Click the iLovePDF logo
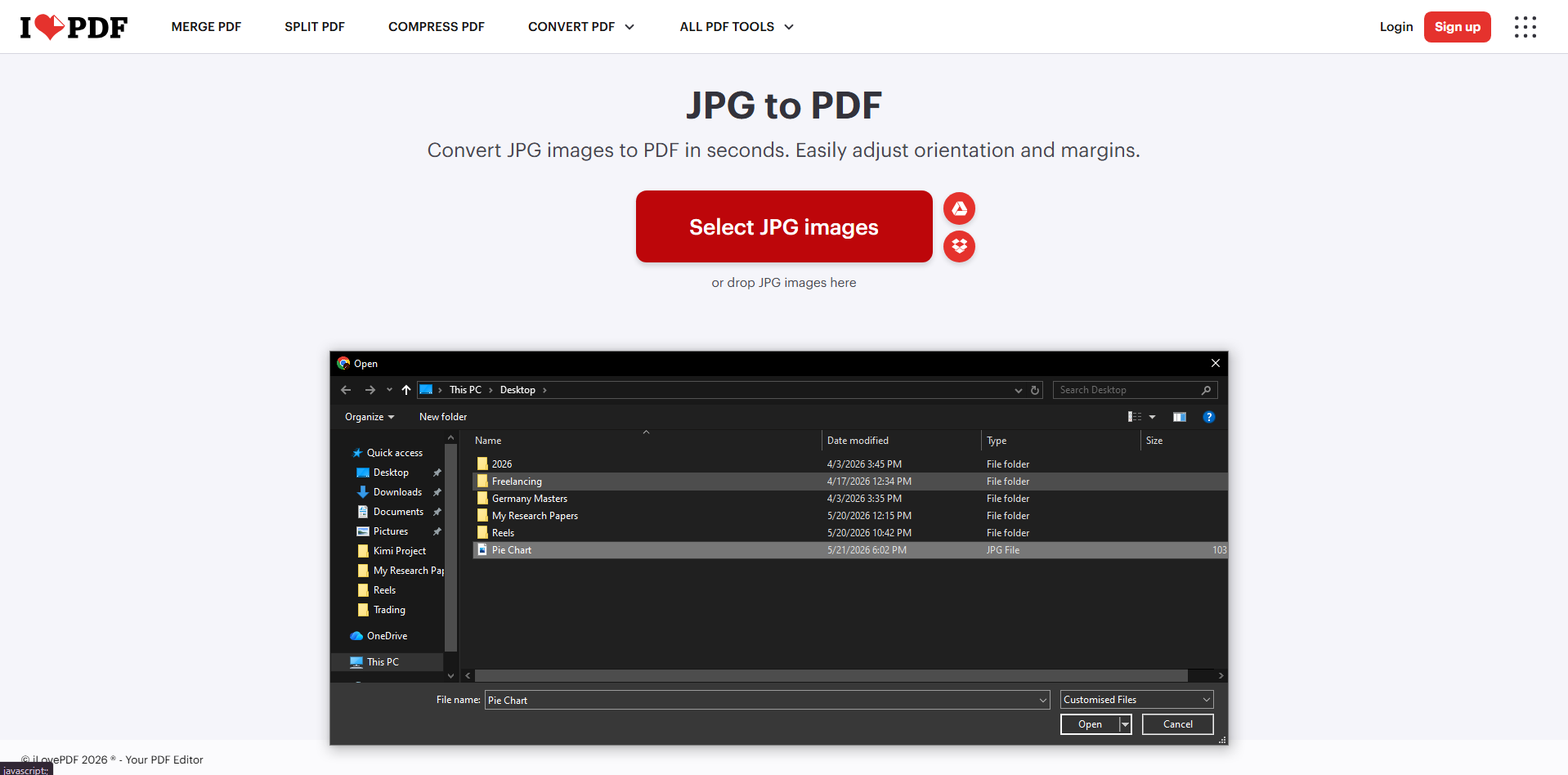1568x775 pixels. click(x=74, y=27)
